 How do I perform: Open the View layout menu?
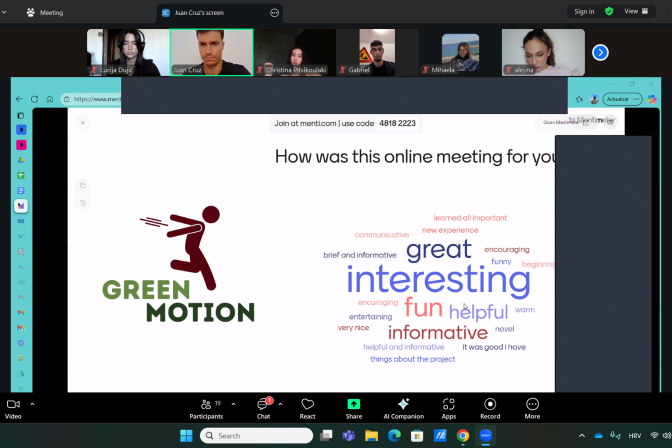click(635, 11)
